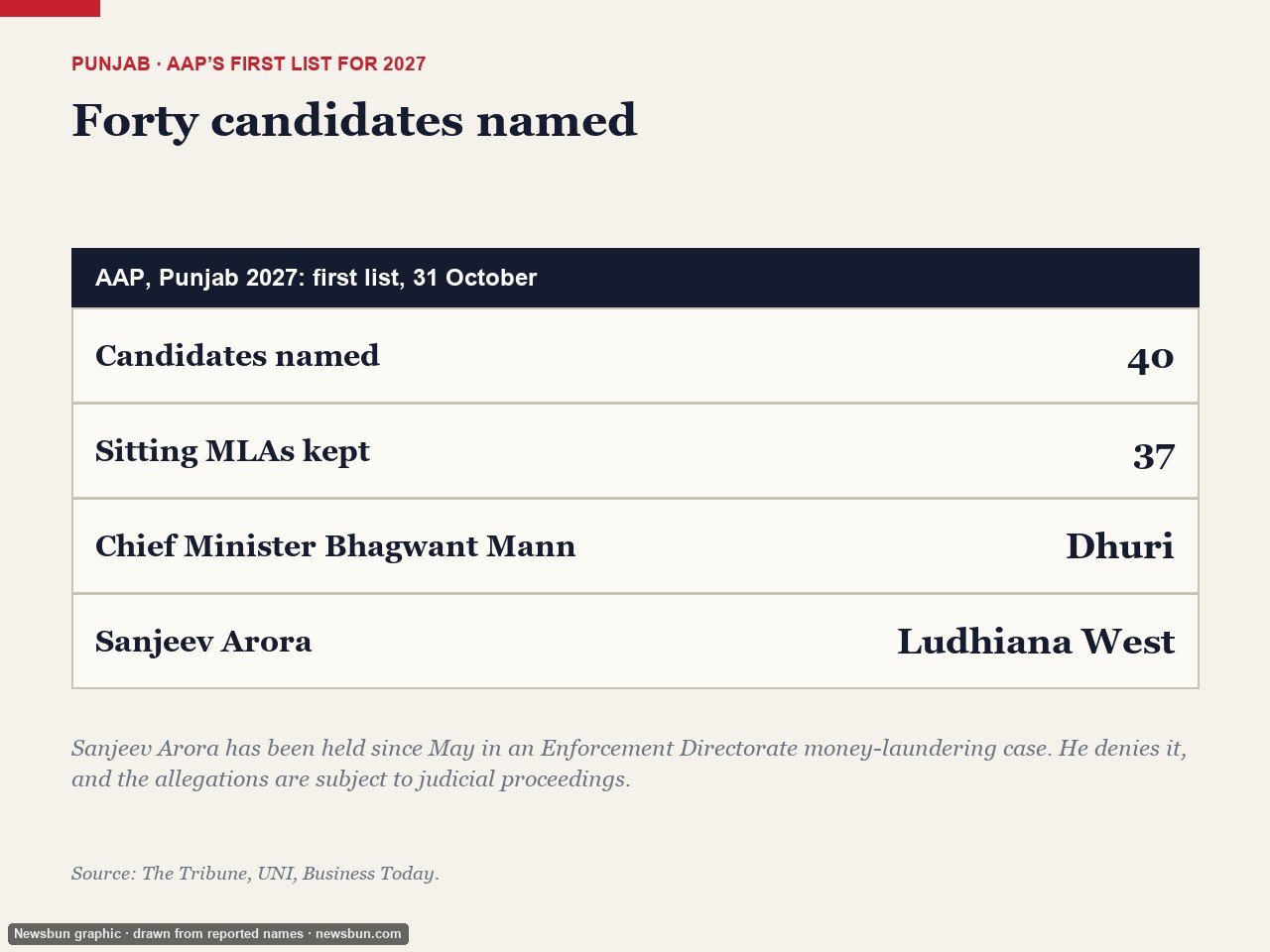Click 'Chief Minister Bhagwant Mann' row label
Image resolution: width=1270 pixels, height=952 pixels.
click(335, 546)
